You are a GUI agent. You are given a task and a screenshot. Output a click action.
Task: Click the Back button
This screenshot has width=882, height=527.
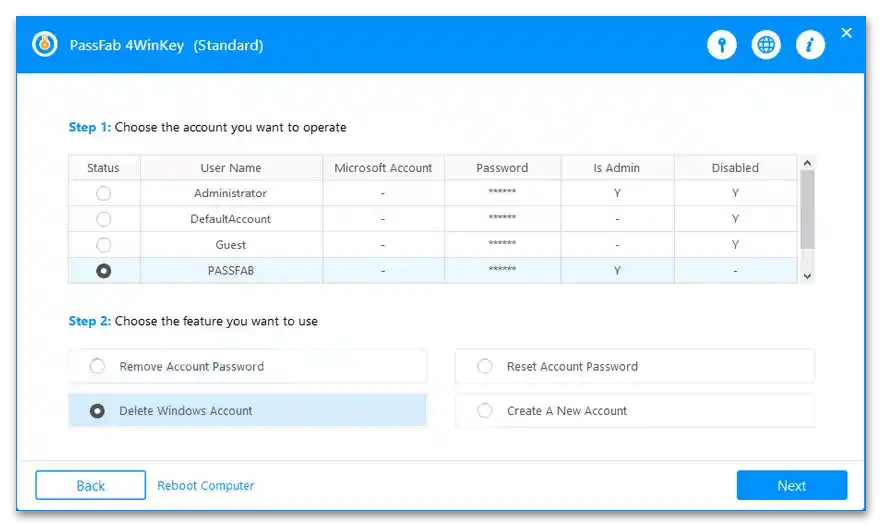pyautogui.click(x=91, y=485)
